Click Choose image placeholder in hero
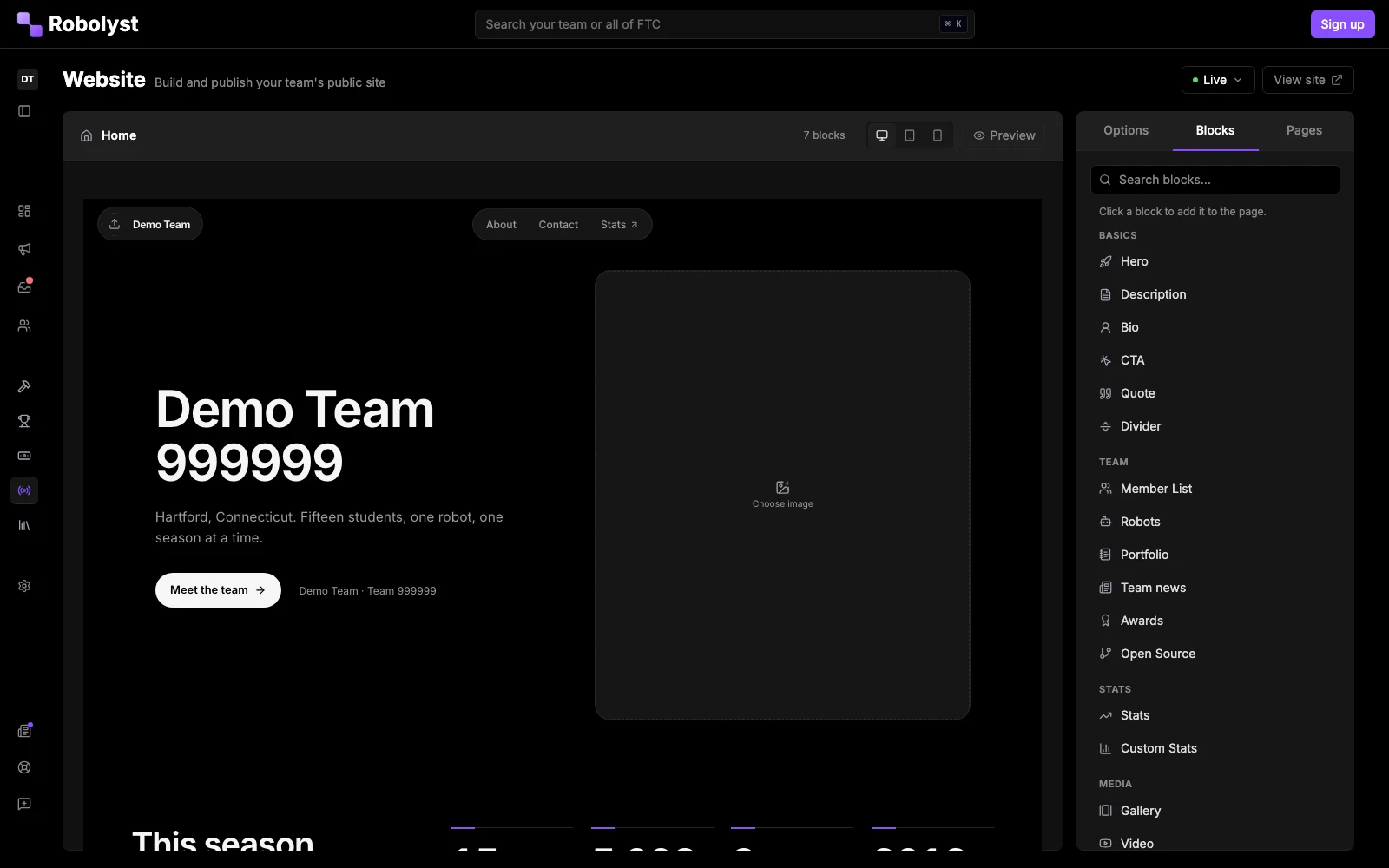This screenshot has width=1389, height=868. point(782,495)
